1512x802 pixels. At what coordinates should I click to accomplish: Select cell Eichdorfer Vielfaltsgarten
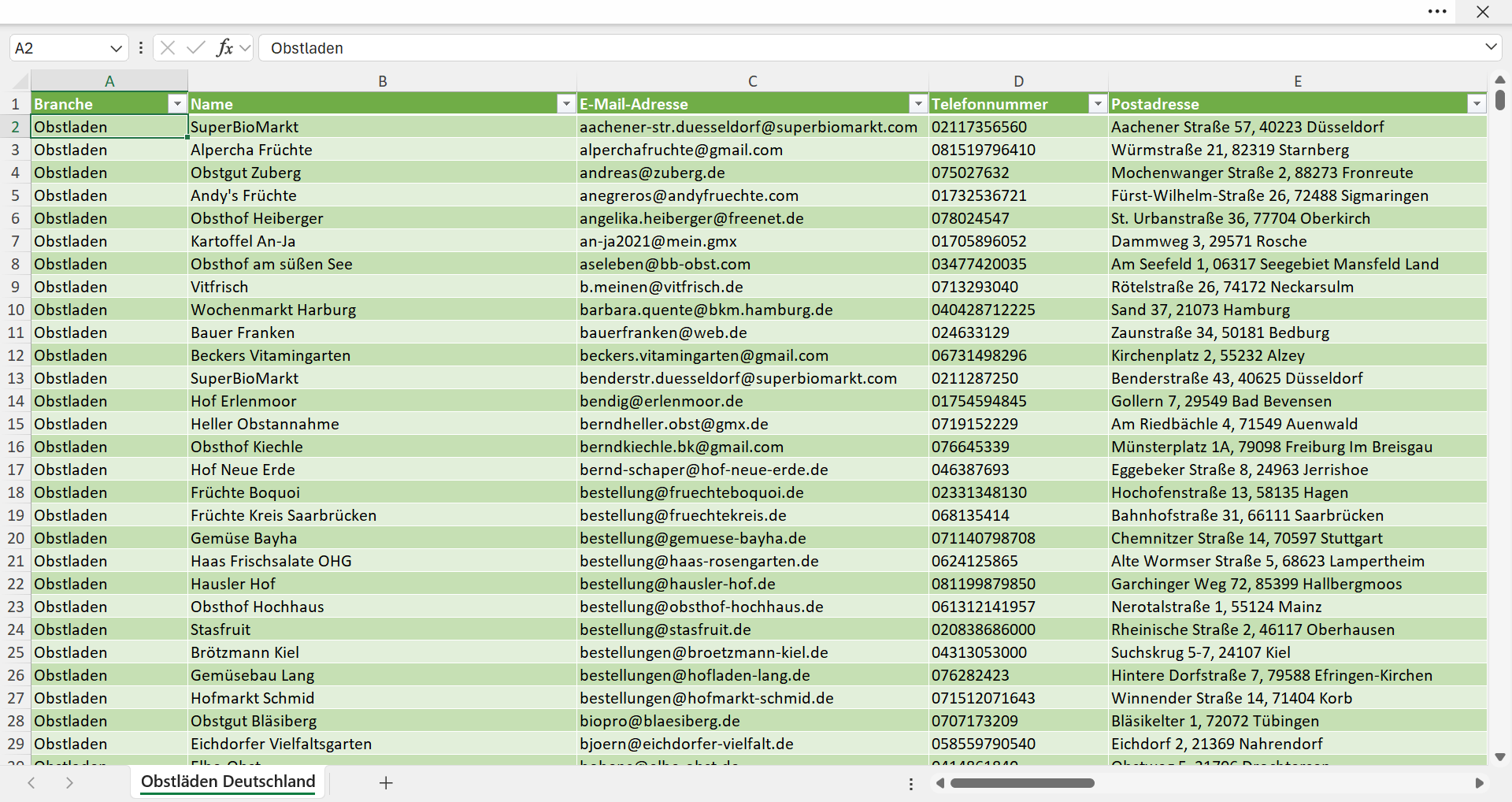tap(383, 744)
